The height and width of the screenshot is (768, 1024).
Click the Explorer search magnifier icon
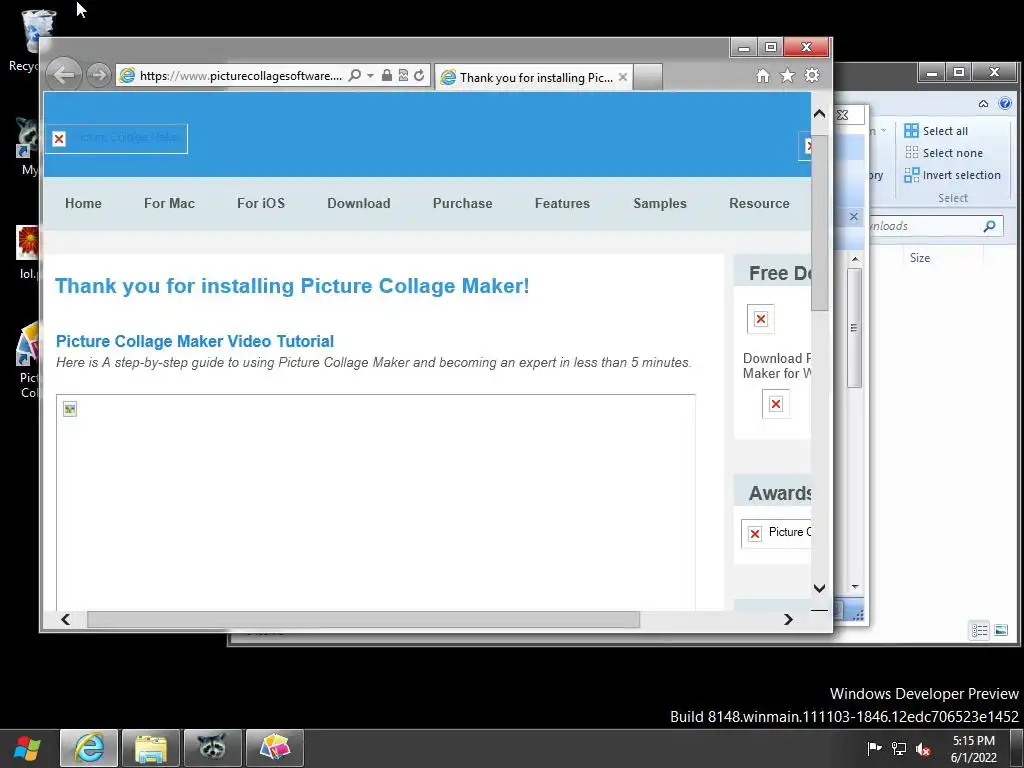coord(989,226)
